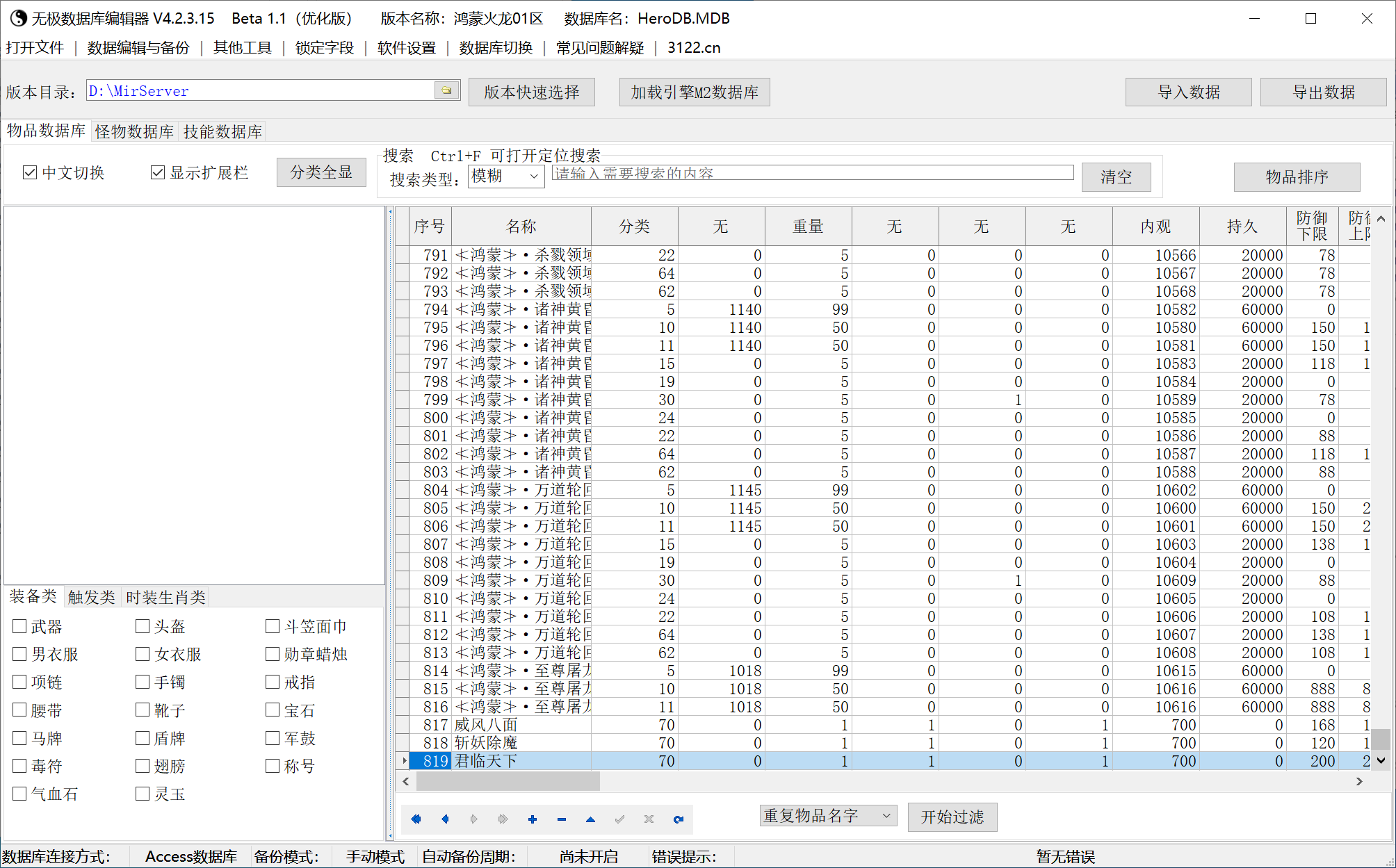1396x868 pixels.
Task: Delete record with minus icon
Action: click(562, 819)
